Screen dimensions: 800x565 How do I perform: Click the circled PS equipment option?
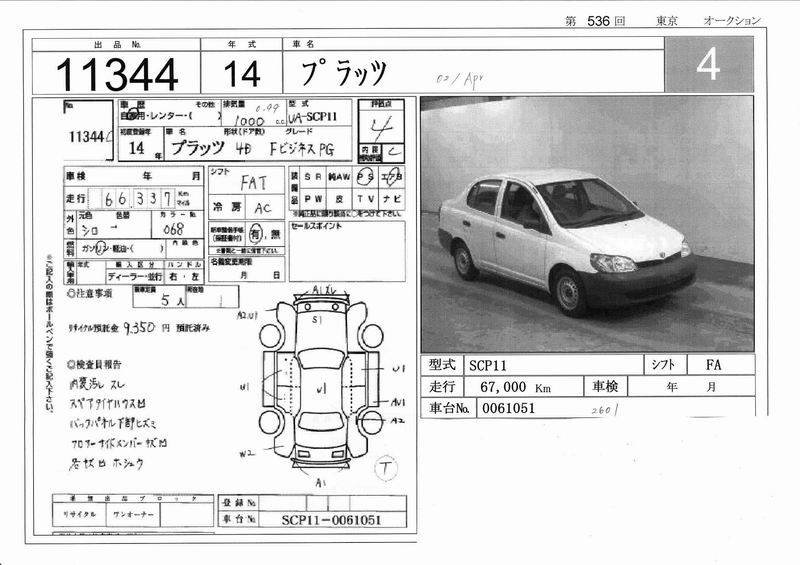[365, 177]
